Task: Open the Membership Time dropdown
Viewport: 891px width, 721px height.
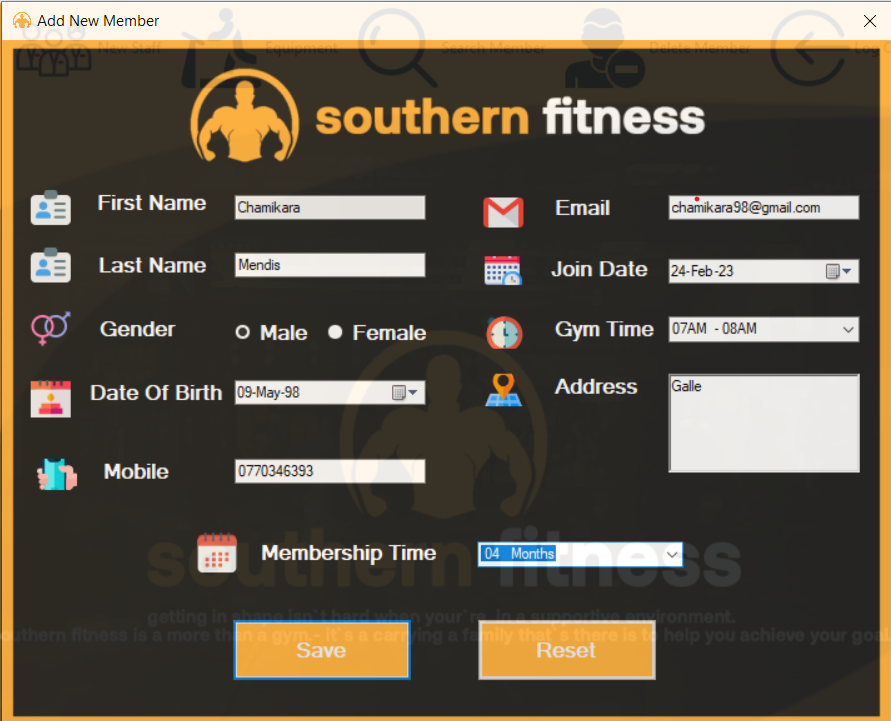Action: pos(672,553)
